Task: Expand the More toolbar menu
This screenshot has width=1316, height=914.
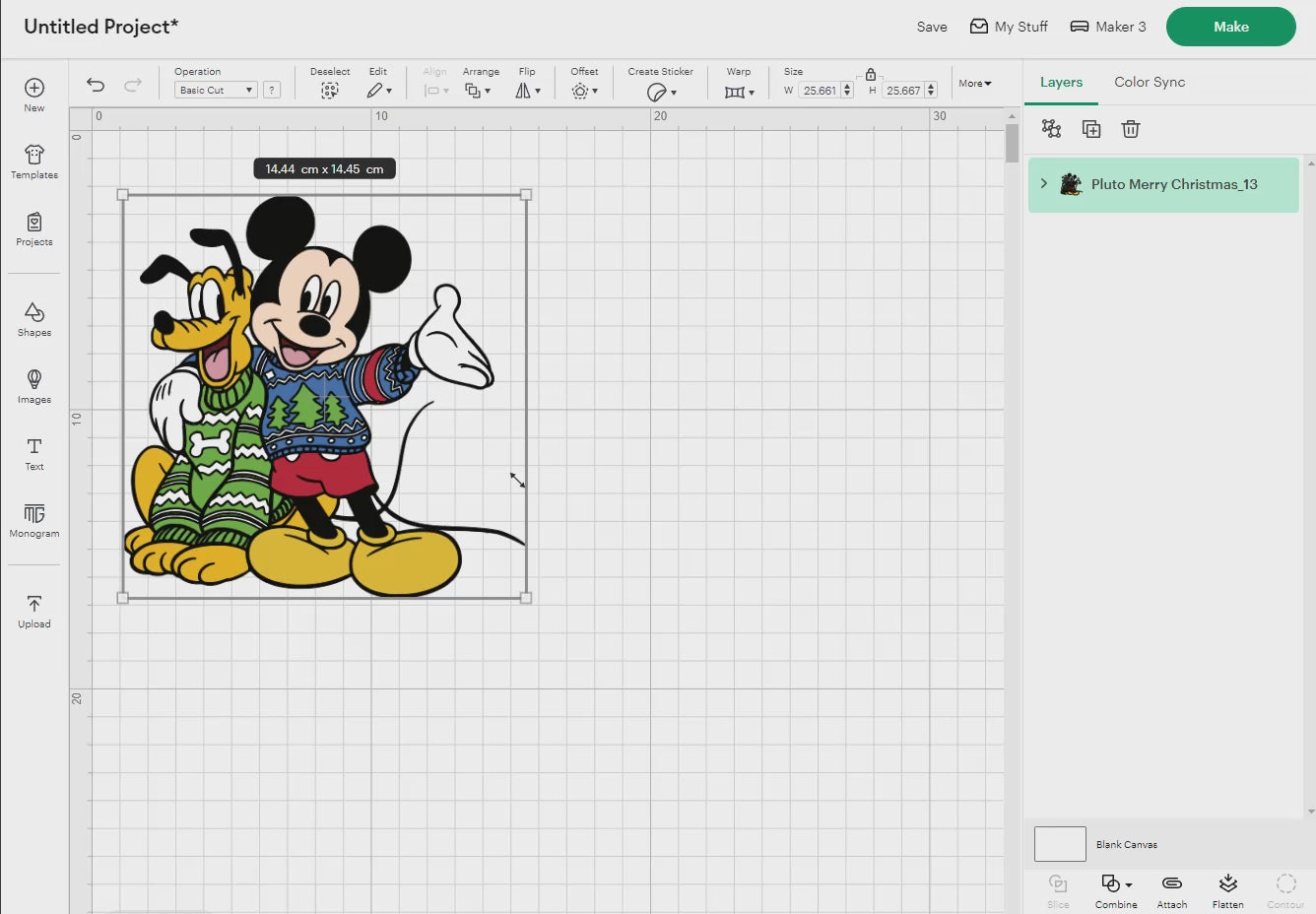Action: (x=975, y=84)
